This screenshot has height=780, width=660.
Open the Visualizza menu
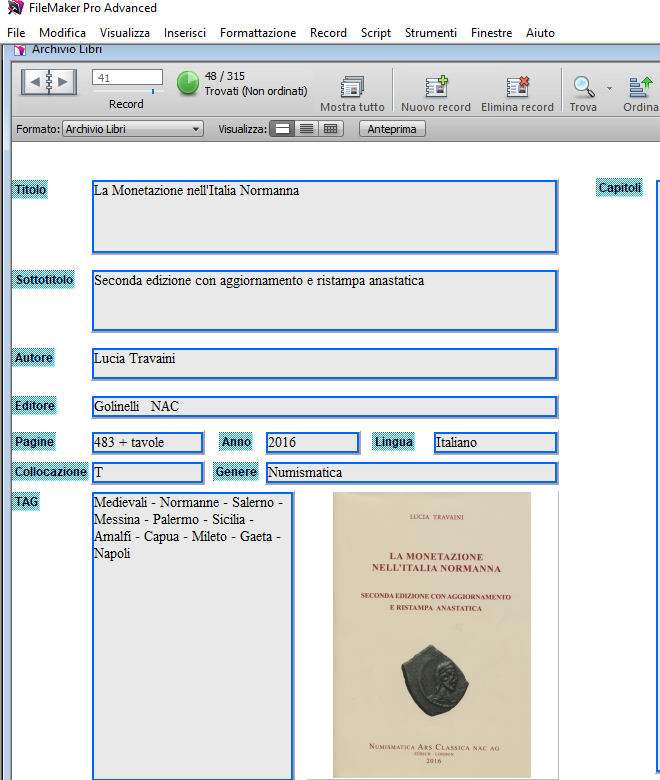click(x=124, y=33)
